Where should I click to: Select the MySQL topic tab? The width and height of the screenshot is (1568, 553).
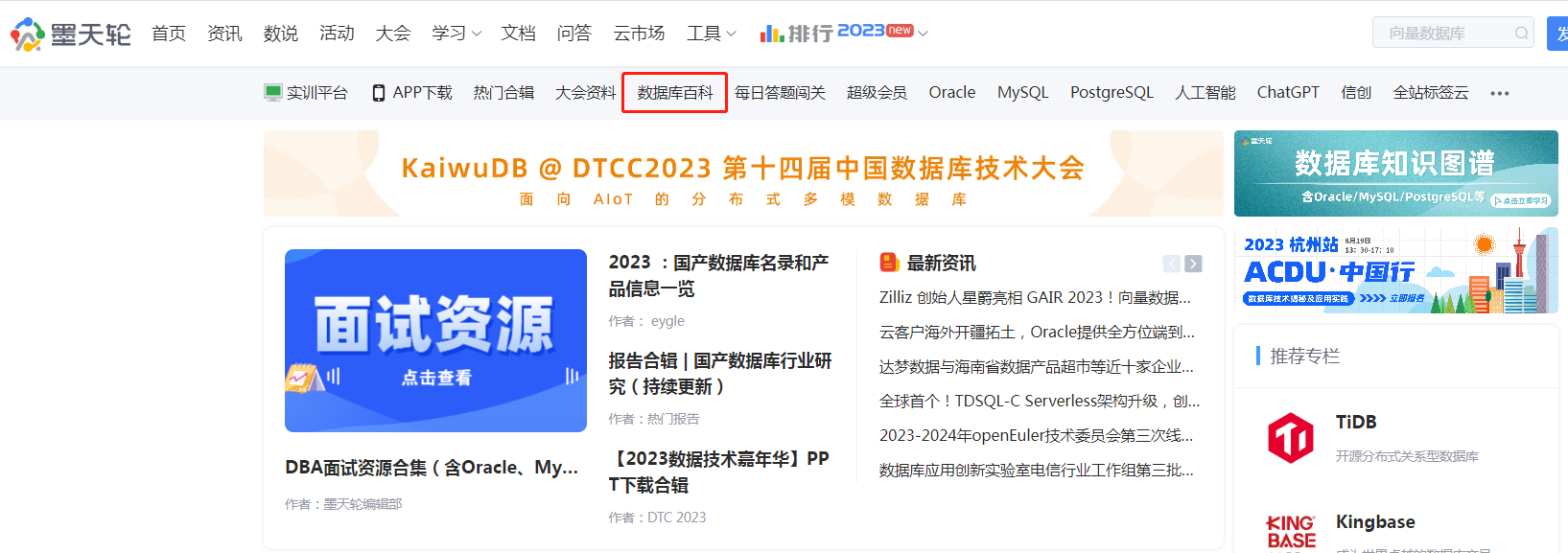[1023, 93]
